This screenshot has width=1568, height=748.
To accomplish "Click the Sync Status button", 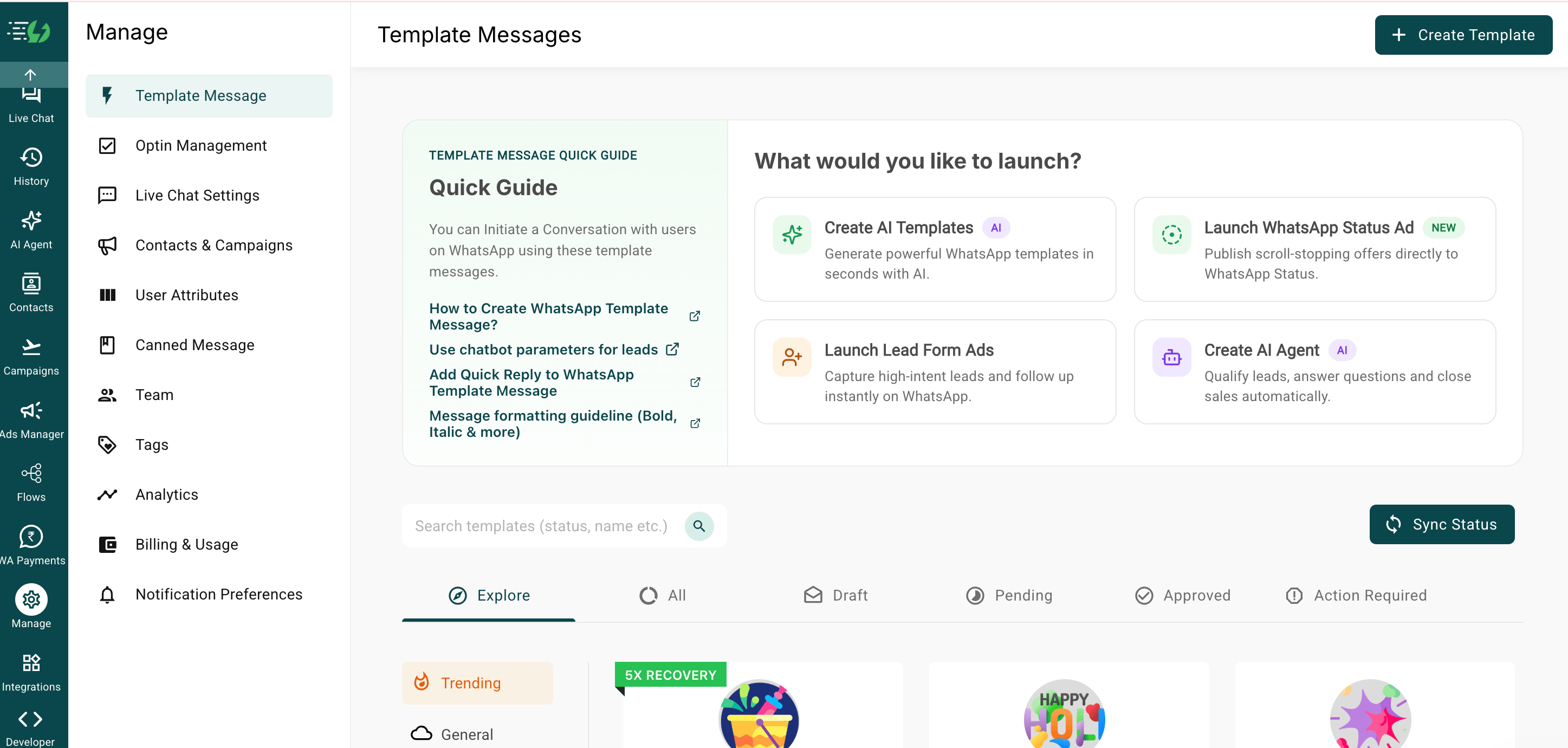I will (x=1441, y=525).
